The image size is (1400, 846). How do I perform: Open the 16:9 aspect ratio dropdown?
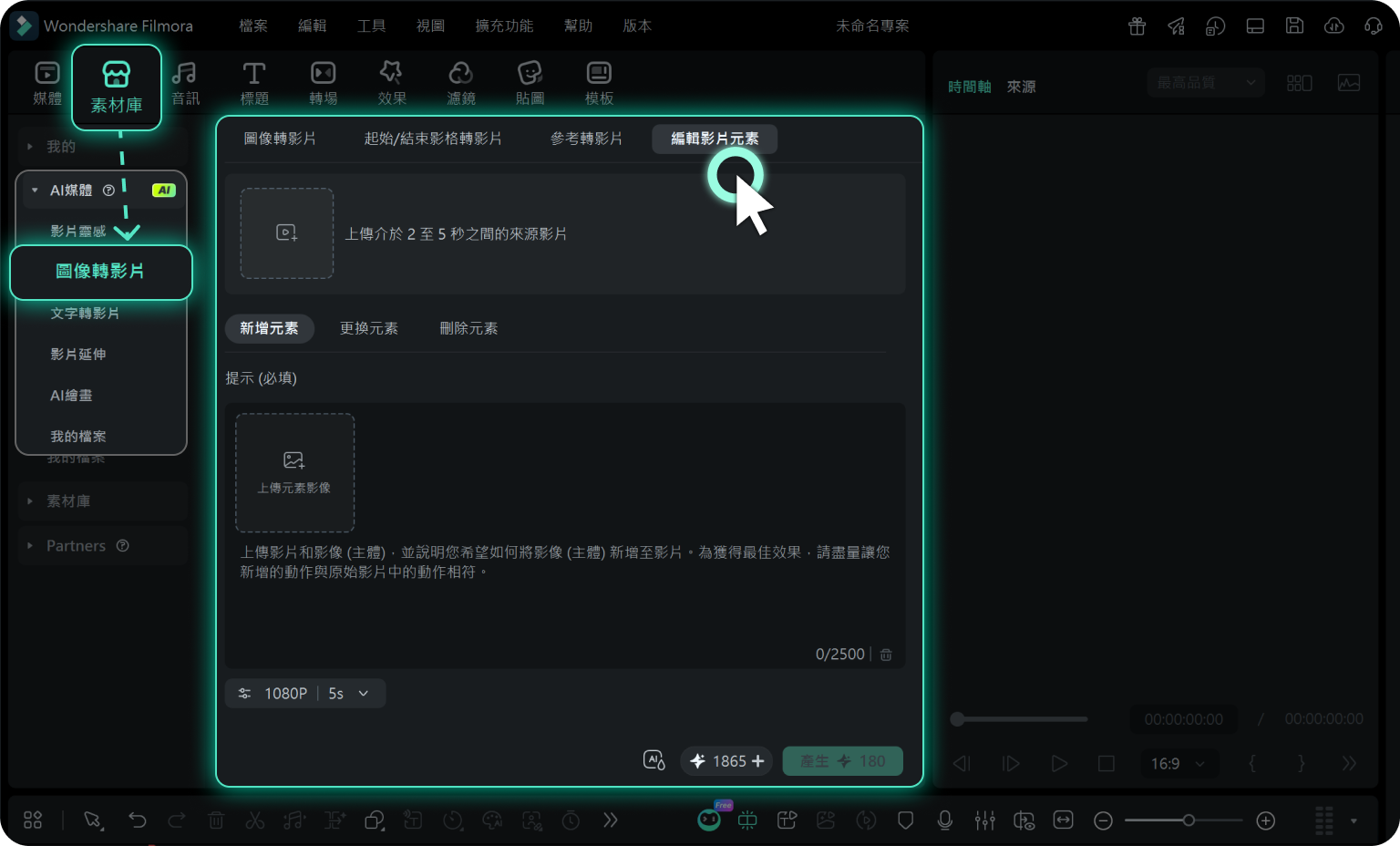[1178, 764]
